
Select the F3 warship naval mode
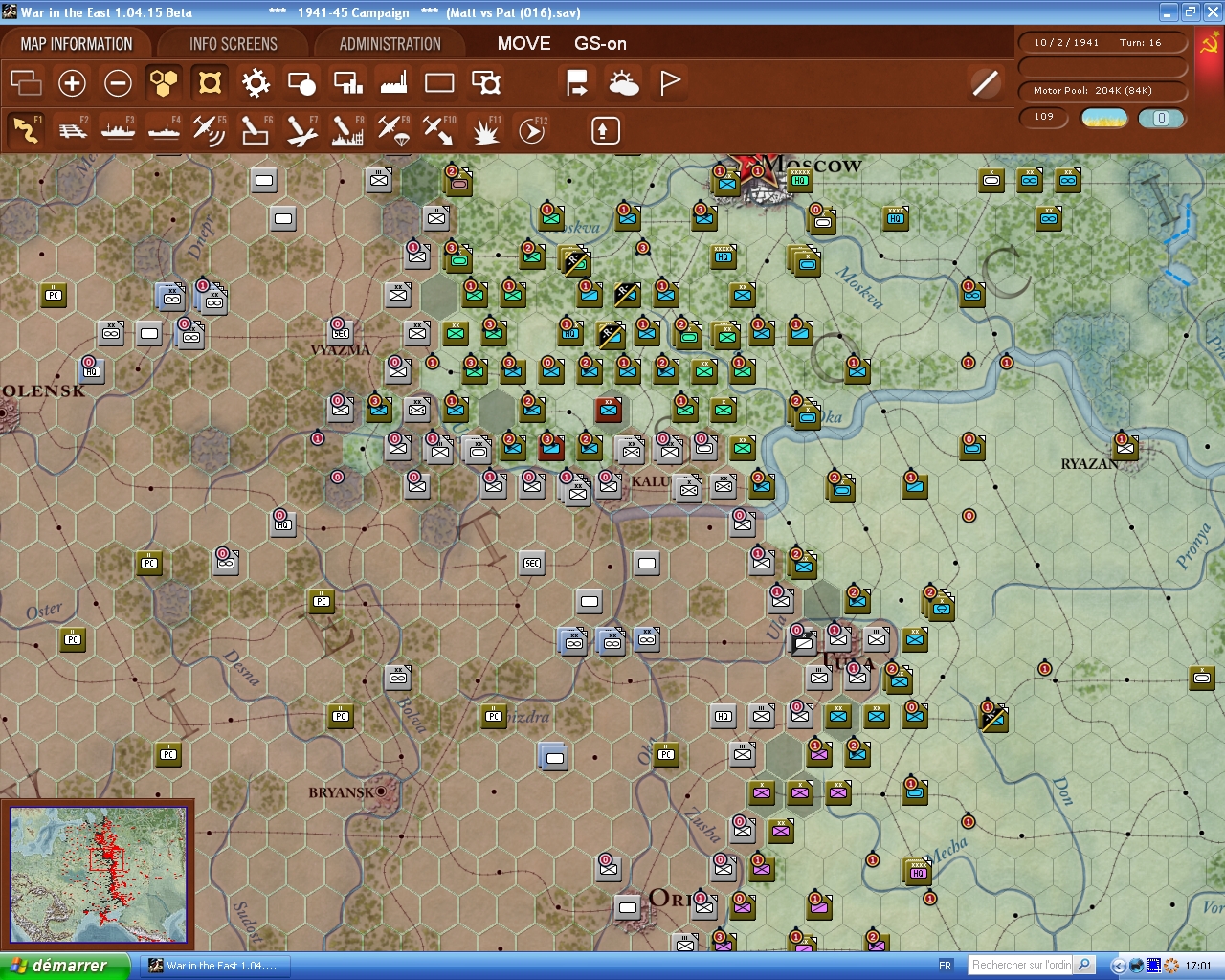118,130
